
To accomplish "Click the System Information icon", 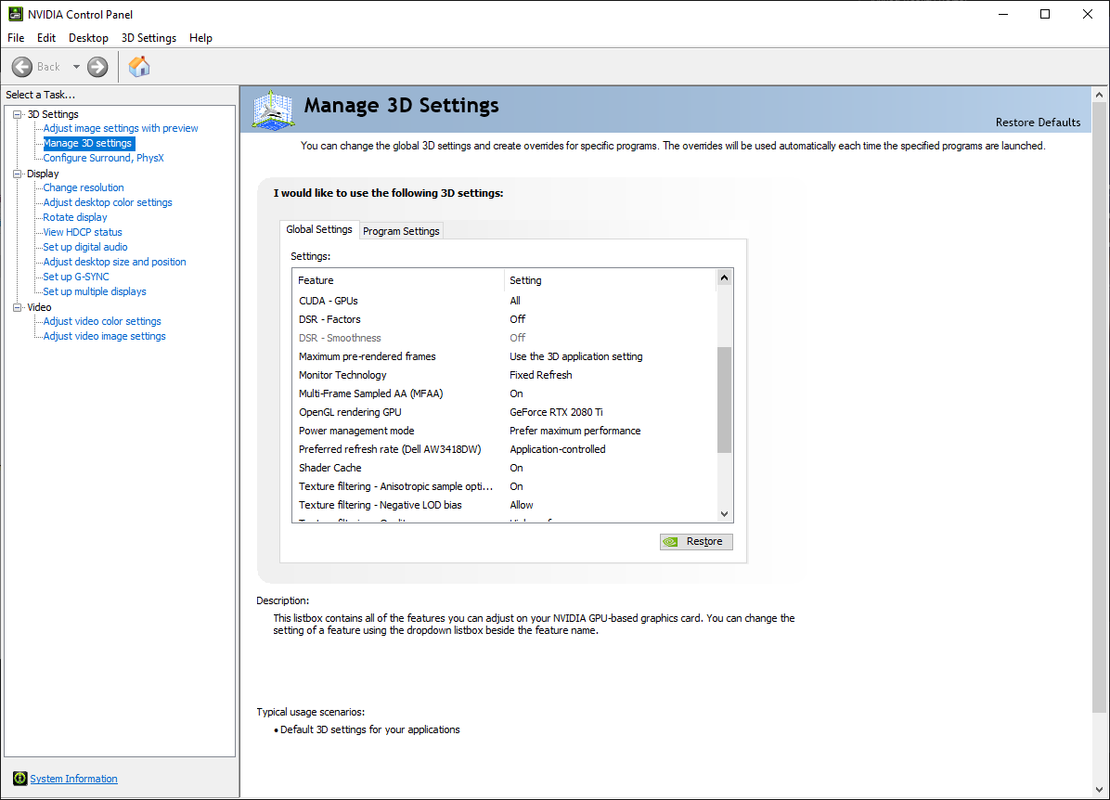I will [20, 779].
